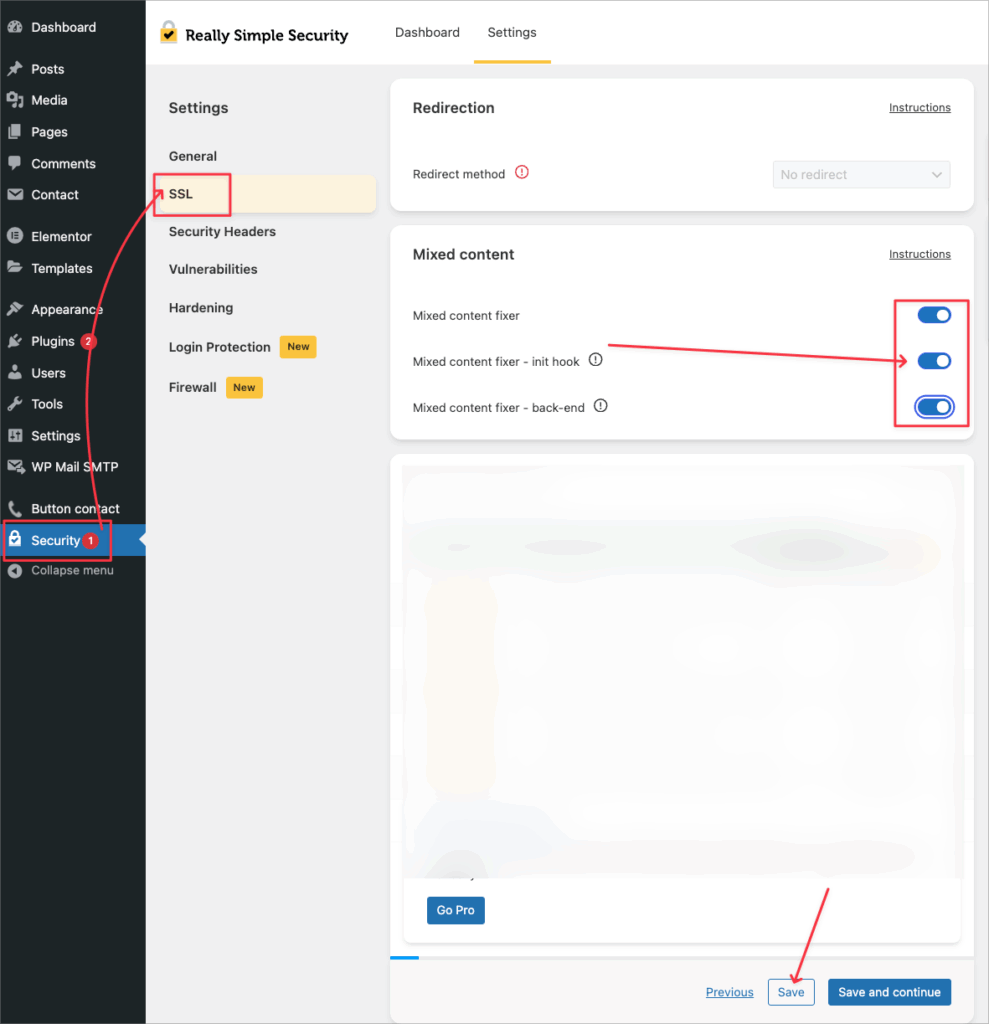This screenshot has height=1024, width=989.
Task: Click the Dashboard gauge icon in sidebar
Action: (15, 27)
